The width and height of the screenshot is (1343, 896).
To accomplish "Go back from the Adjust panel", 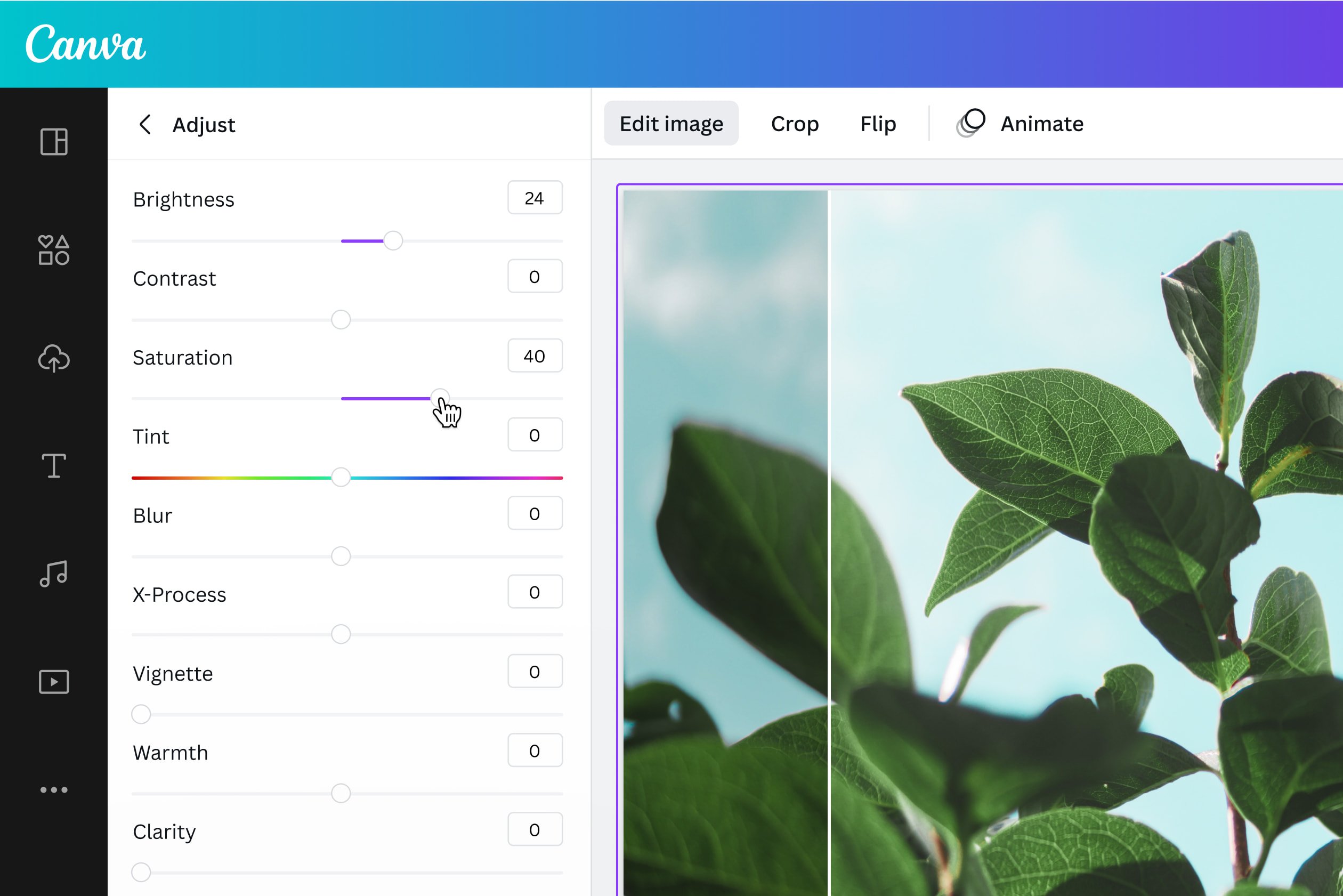I will 145,125.
